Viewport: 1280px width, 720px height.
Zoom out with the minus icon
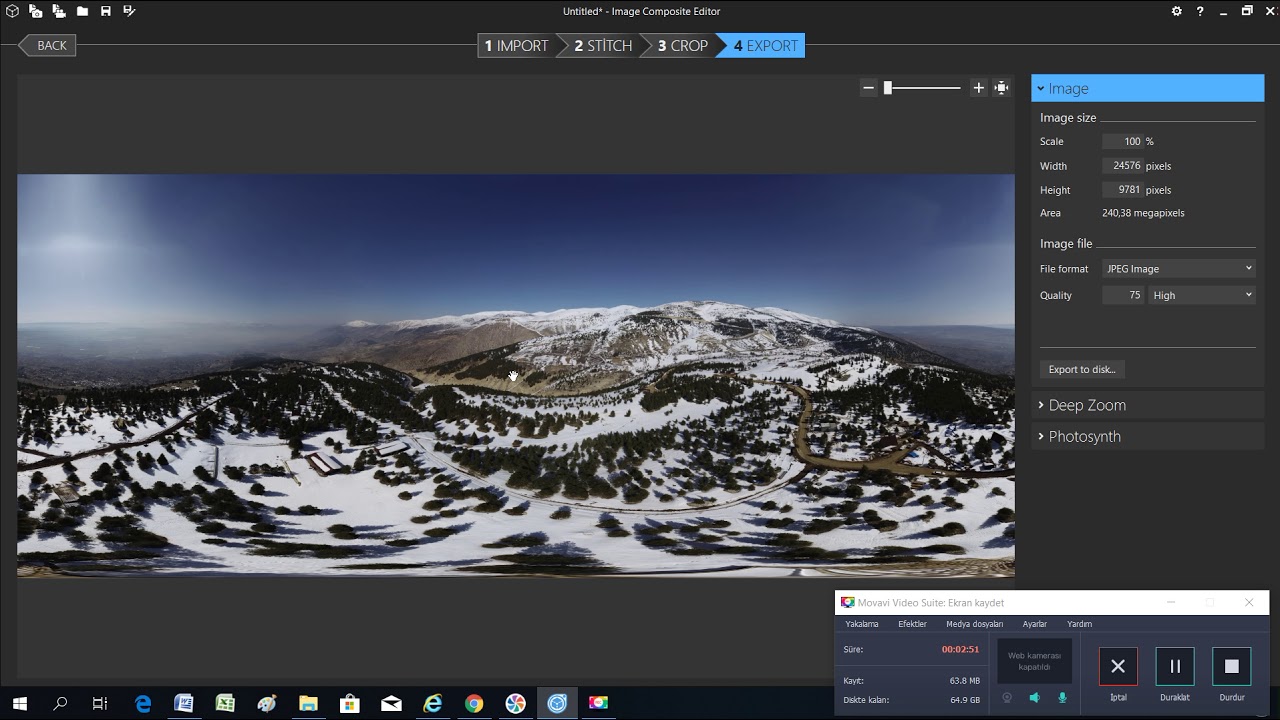tap(869, 88)
